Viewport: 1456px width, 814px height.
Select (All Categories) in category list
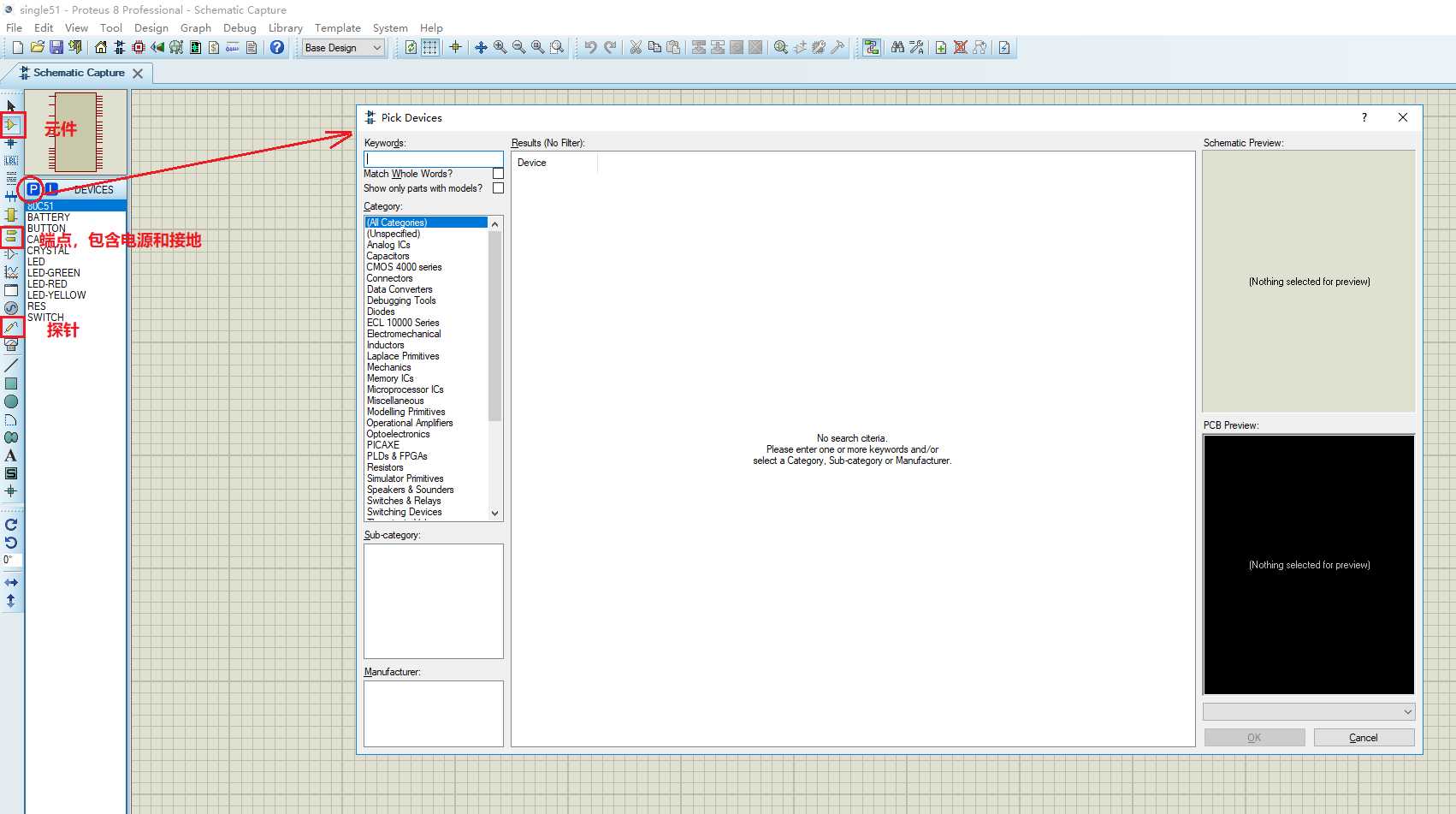pos(426,223)
